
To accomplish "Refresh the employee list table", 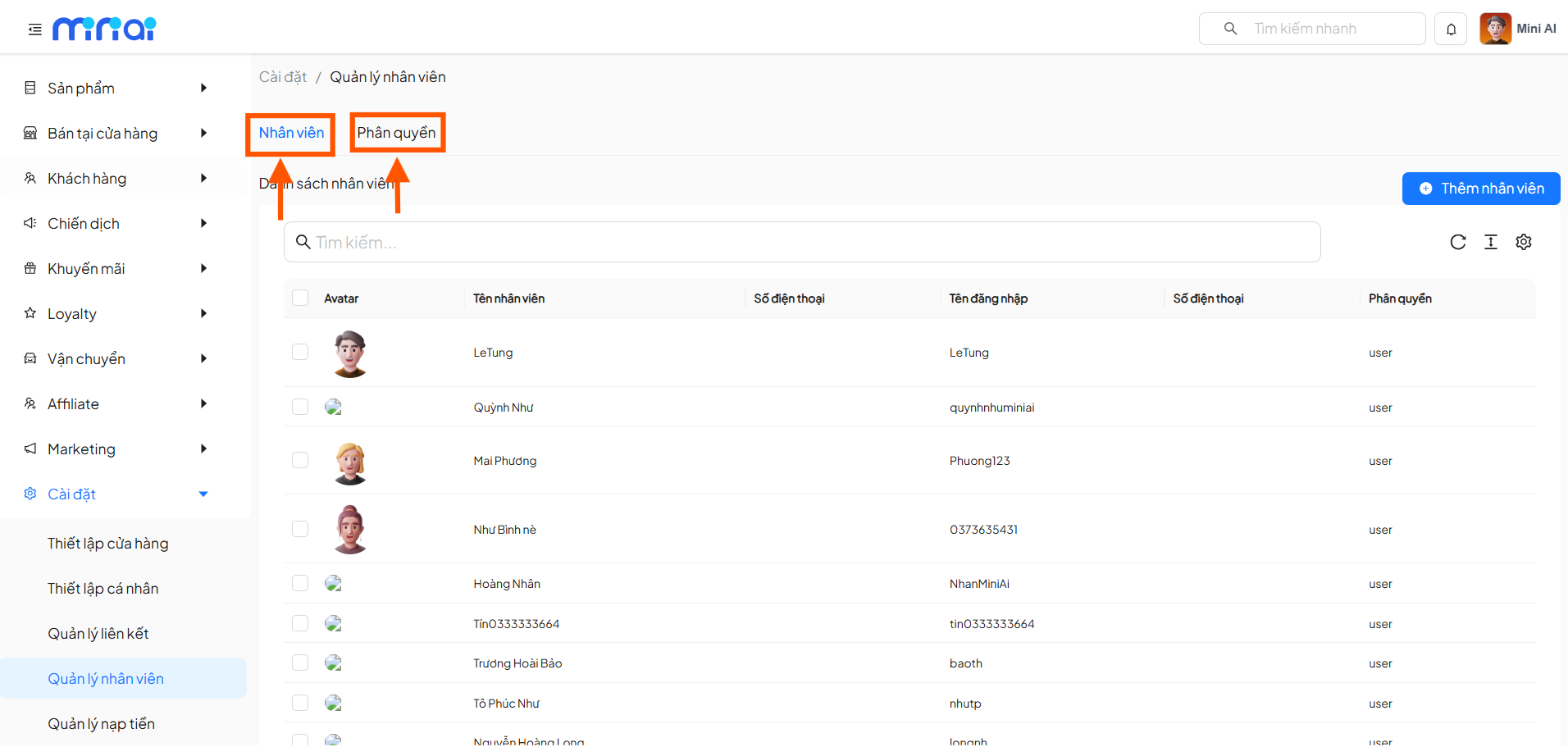I will (x=1458, y=242).
